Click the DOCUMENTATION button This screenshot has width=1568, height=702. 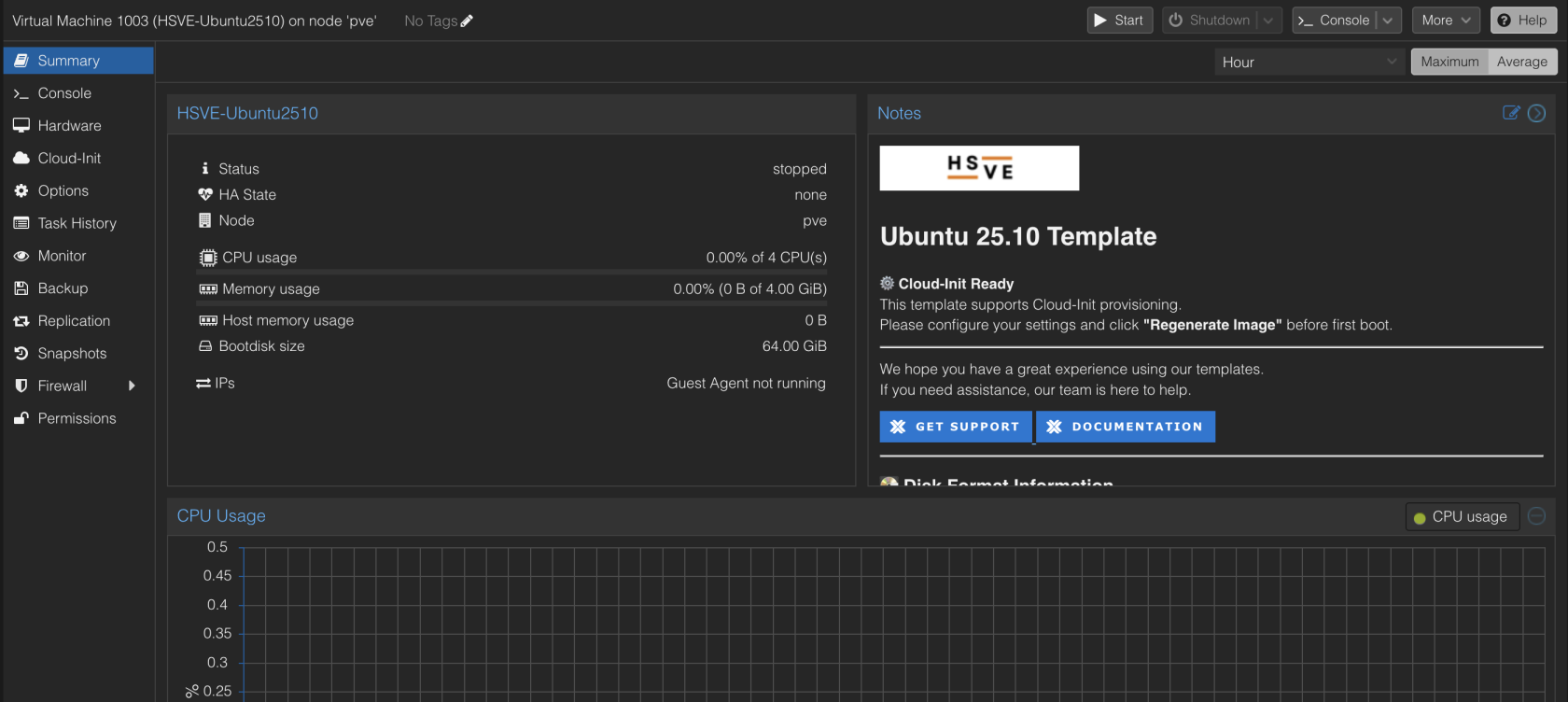1126,427
